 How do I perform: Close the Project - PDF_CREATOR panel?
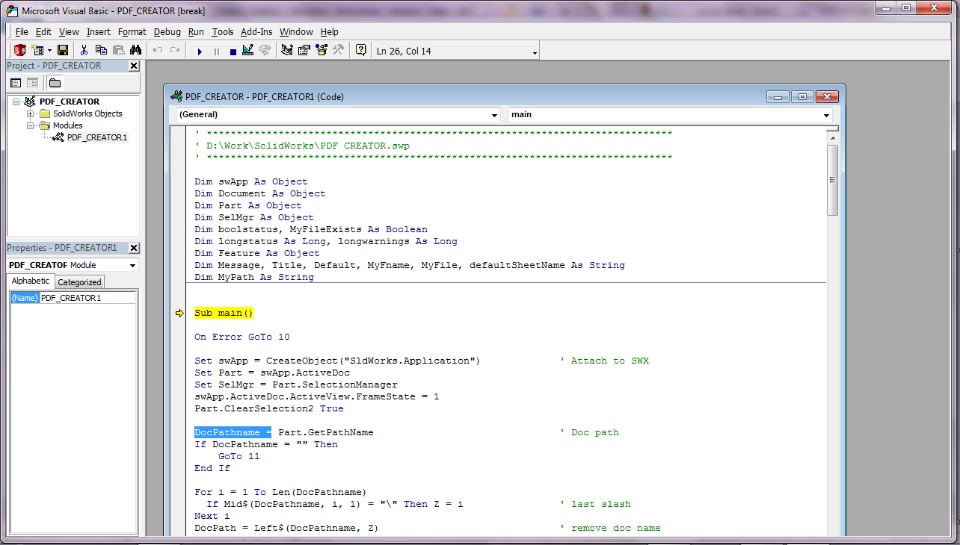(134, 66)
